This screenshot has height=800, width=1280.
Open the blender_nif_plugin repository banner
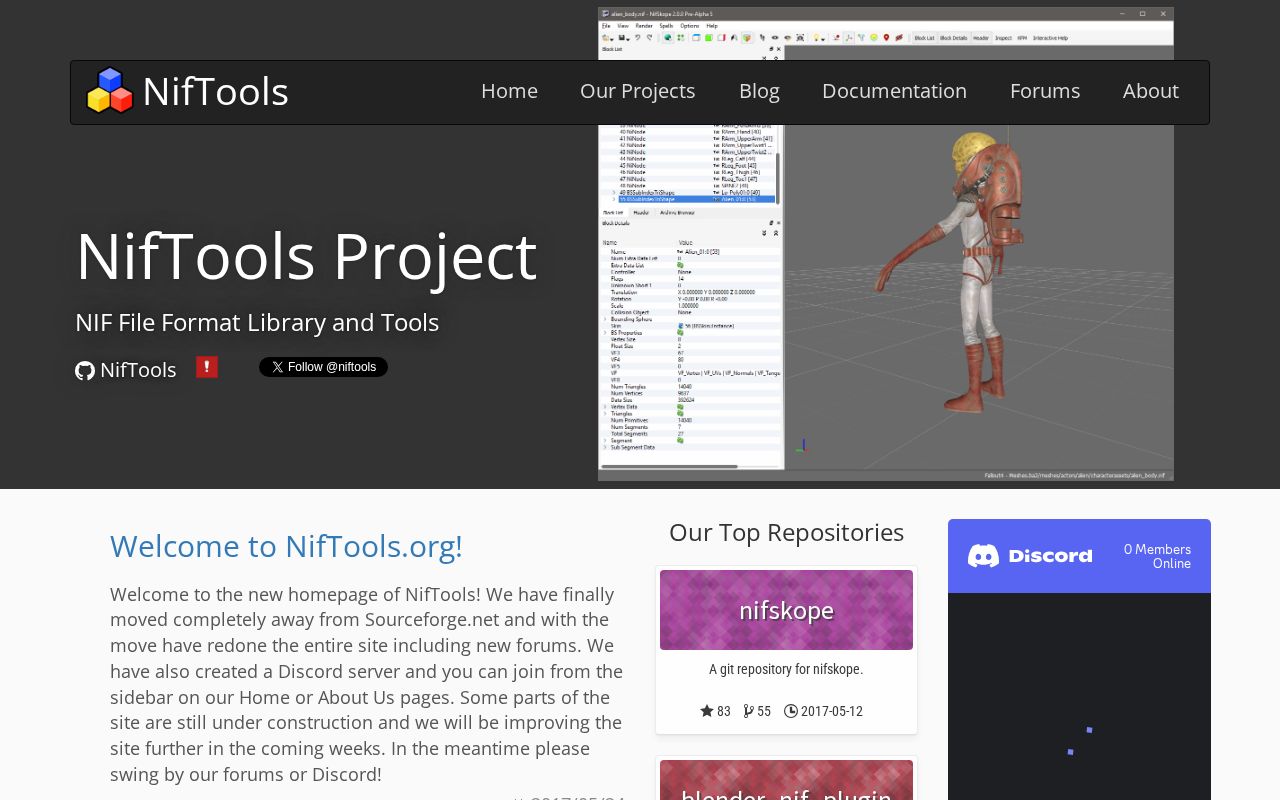pyautogui.click(x=786, y=781)
